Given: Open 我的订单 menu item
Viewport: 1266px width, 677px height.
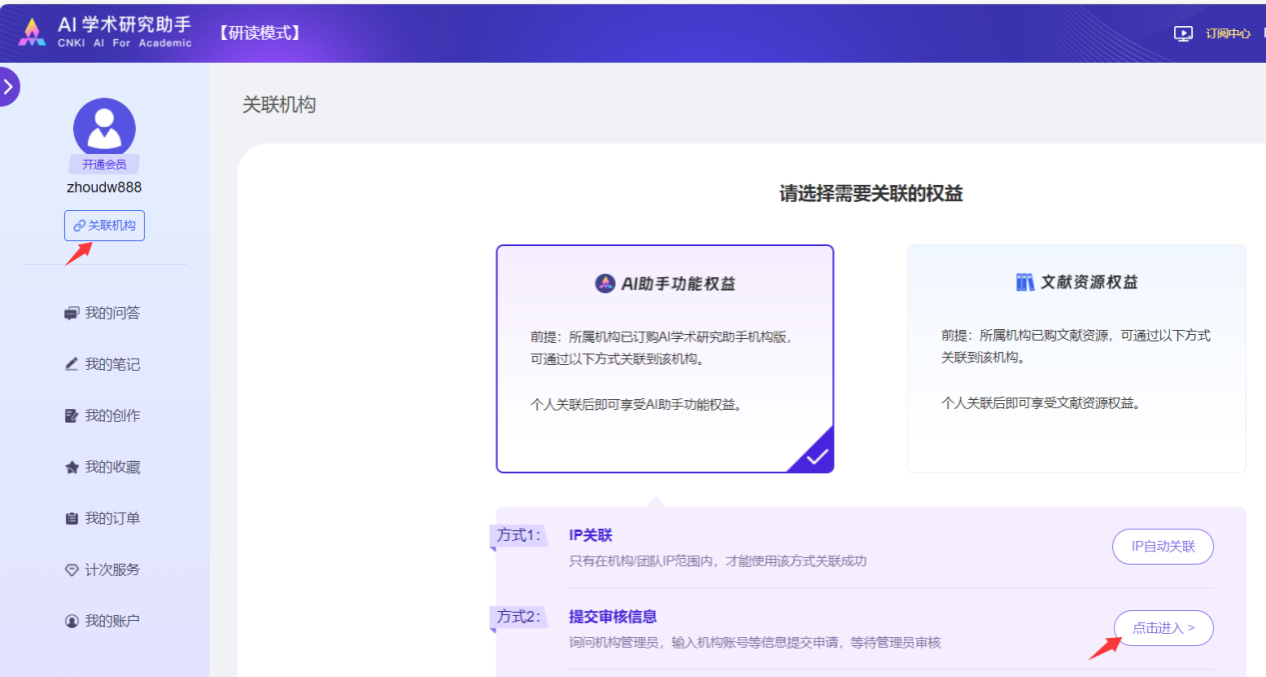Looking at the screenshot, I should (x=111, y=519).
